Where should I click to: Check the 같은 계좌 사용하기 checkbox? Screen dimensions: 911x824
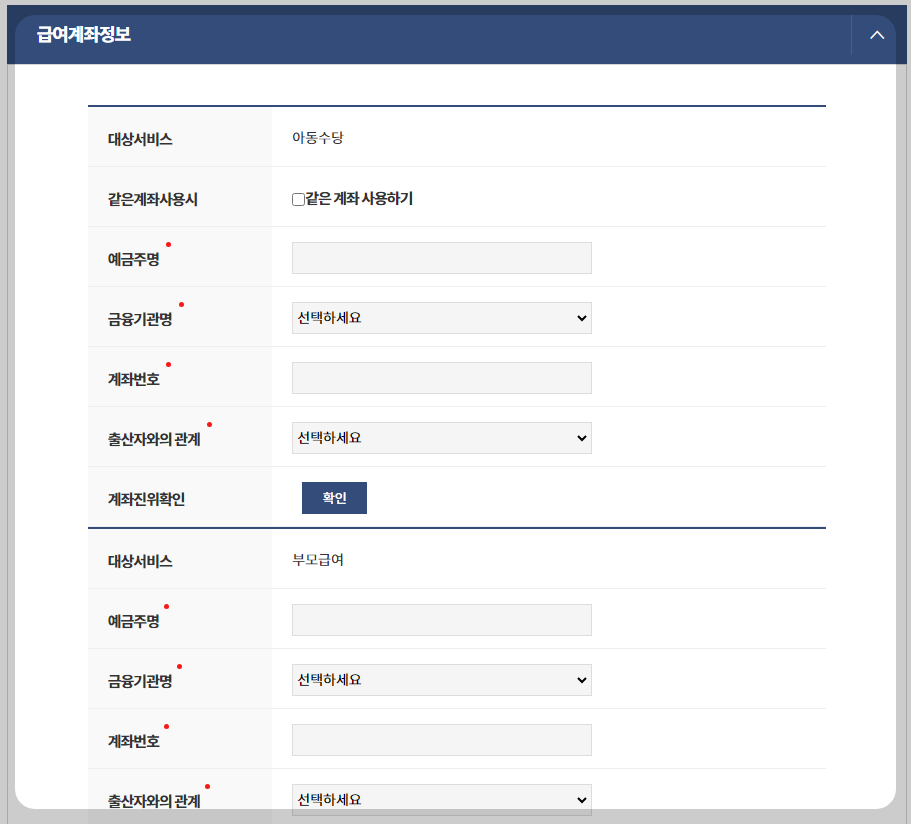pyautogui.click(x=298, y=200)
